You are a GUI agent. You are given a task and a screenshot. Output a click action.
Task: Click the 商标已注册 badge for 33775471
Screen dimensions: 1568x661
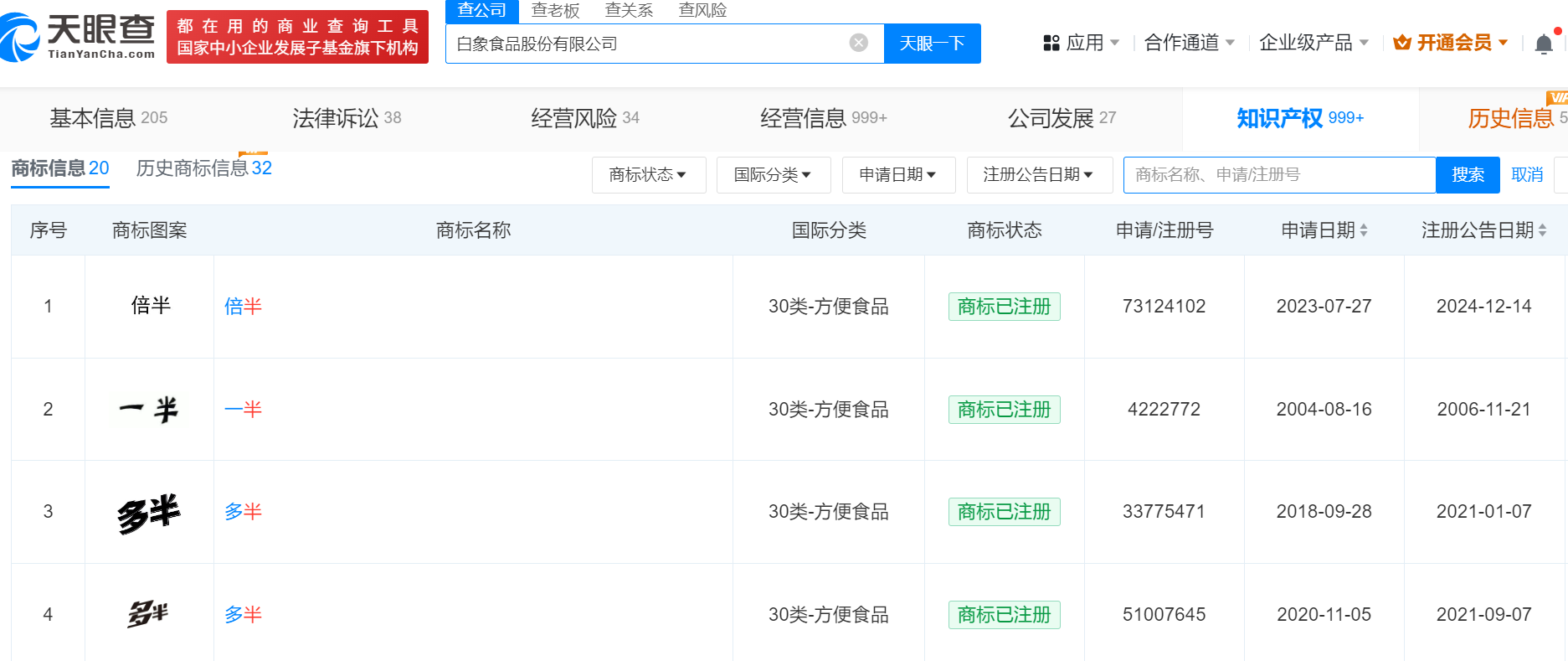[x=1005, y=512]
